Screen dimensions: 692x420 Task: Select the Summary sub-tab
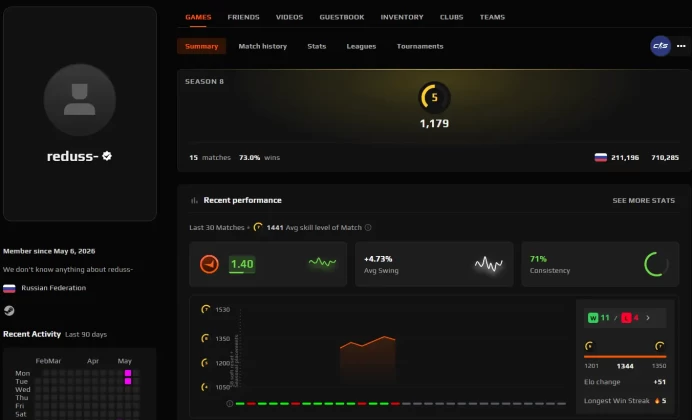201,46
